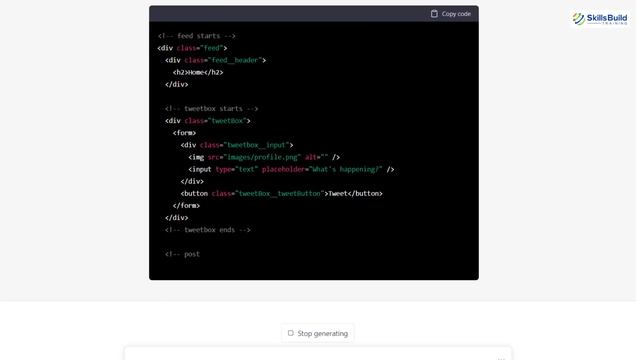Click the stop square icon
The height and width of the screenshot is (360, 640).
(x=291, y=333)
